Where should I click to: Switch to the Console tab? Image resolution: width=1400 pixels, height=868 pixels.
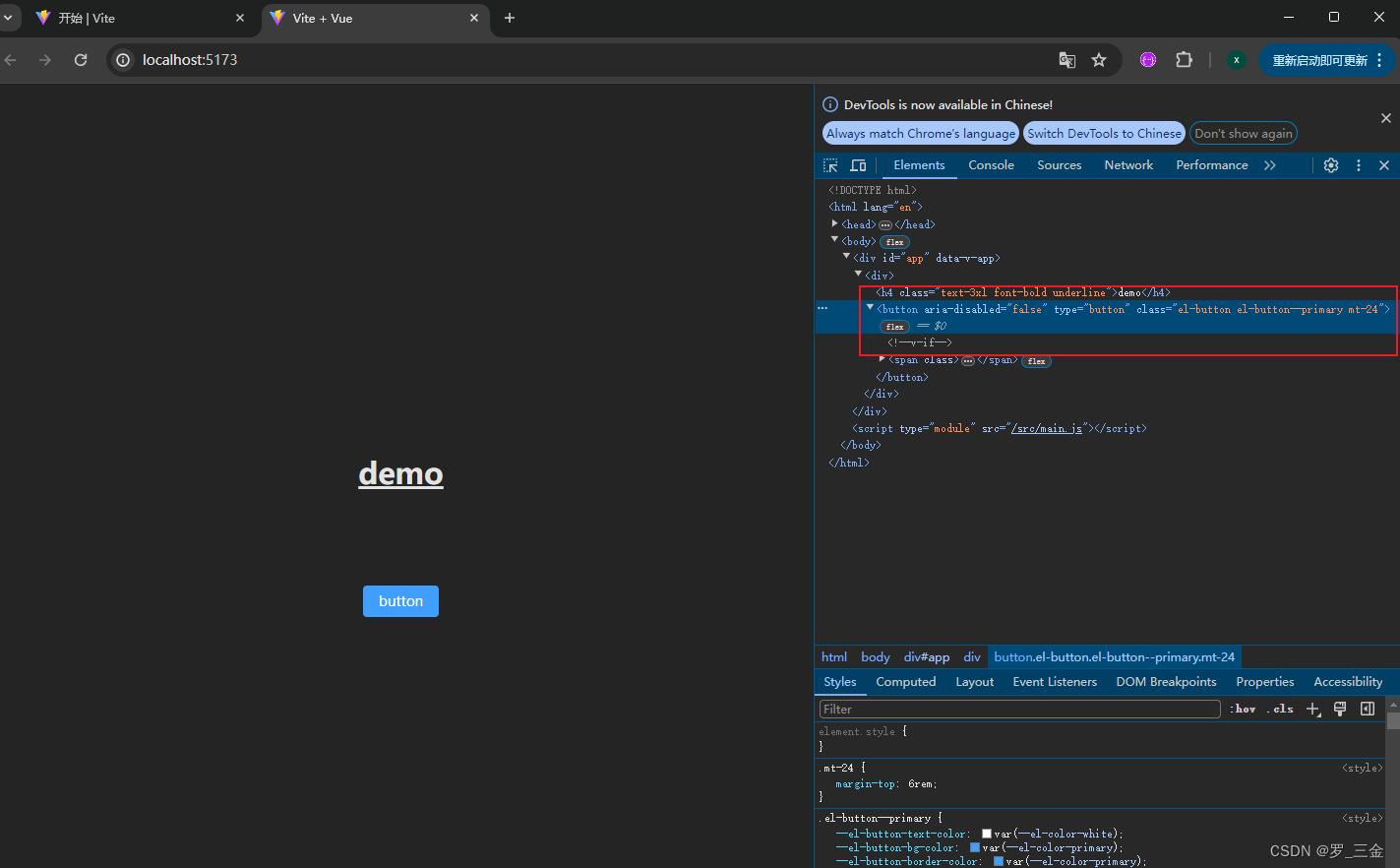coord(991,165)
